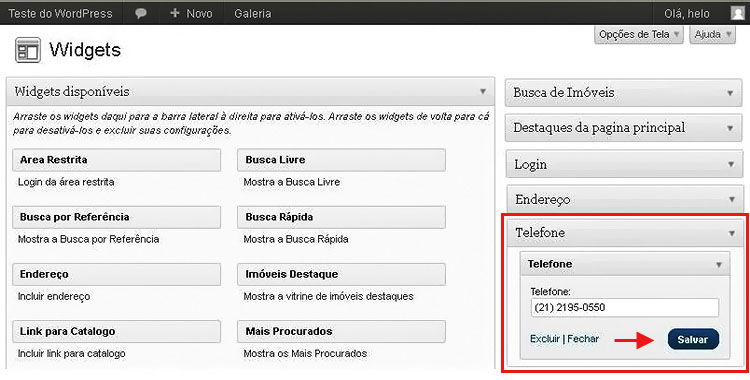Expand the Opções de Tela panel
The image size is (750, 380).
(x=639, y=34)
